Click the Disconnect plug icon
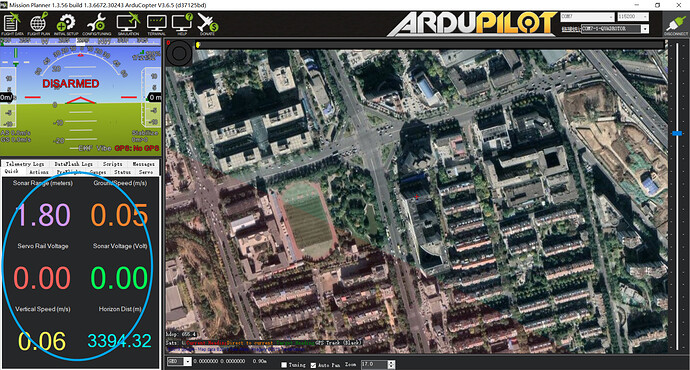690x370 pixels. coord(676,25)
